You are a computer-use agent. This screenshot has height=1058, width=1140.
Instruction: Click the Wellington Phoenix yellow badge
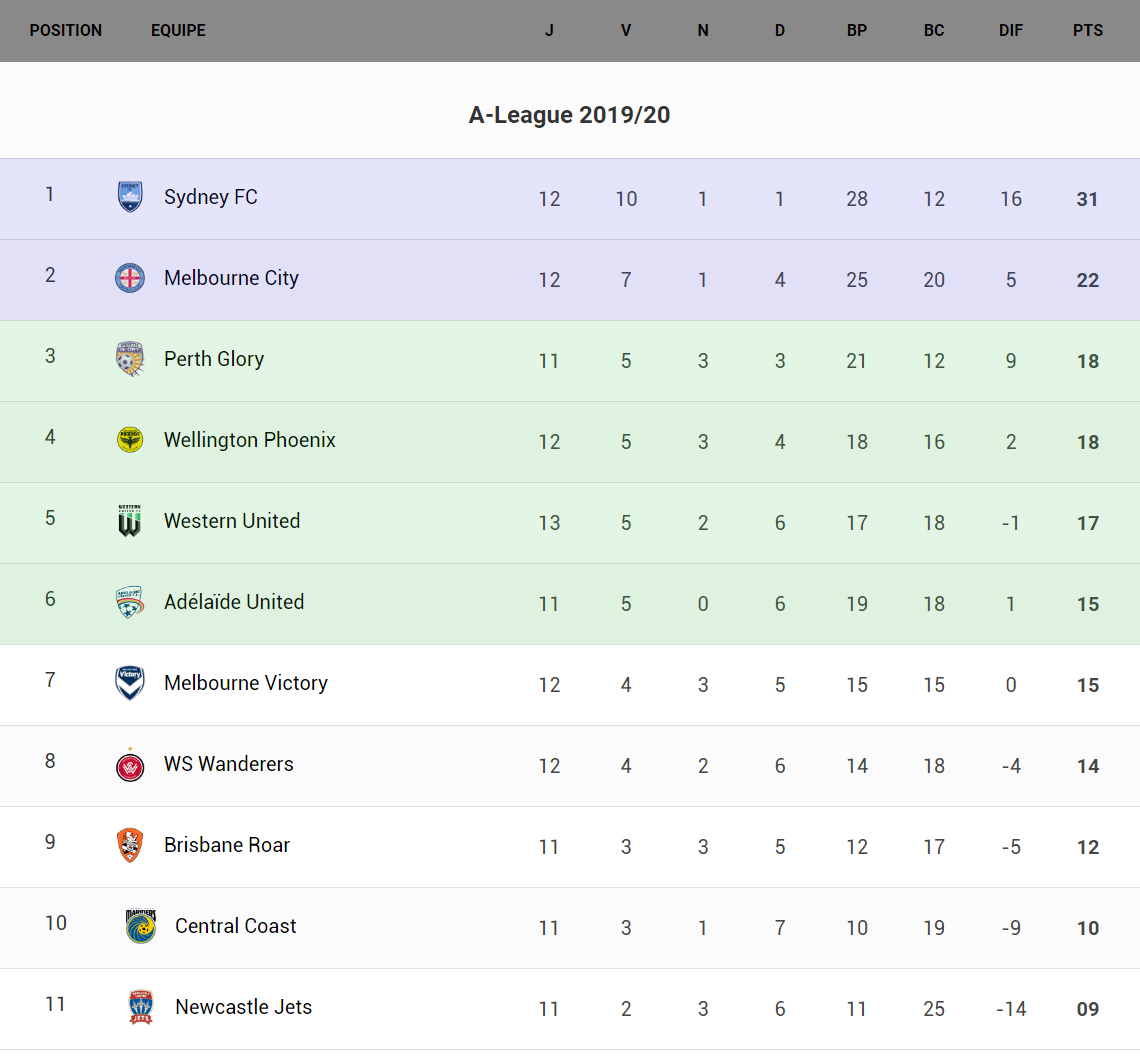tap(130, 440)
